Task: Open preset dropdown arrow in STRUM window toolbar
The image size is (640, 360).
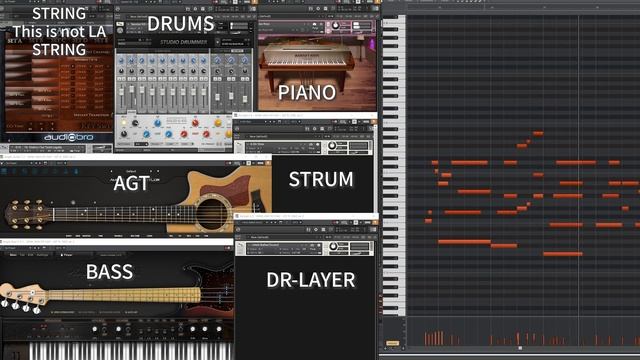Action: point(265,122)
